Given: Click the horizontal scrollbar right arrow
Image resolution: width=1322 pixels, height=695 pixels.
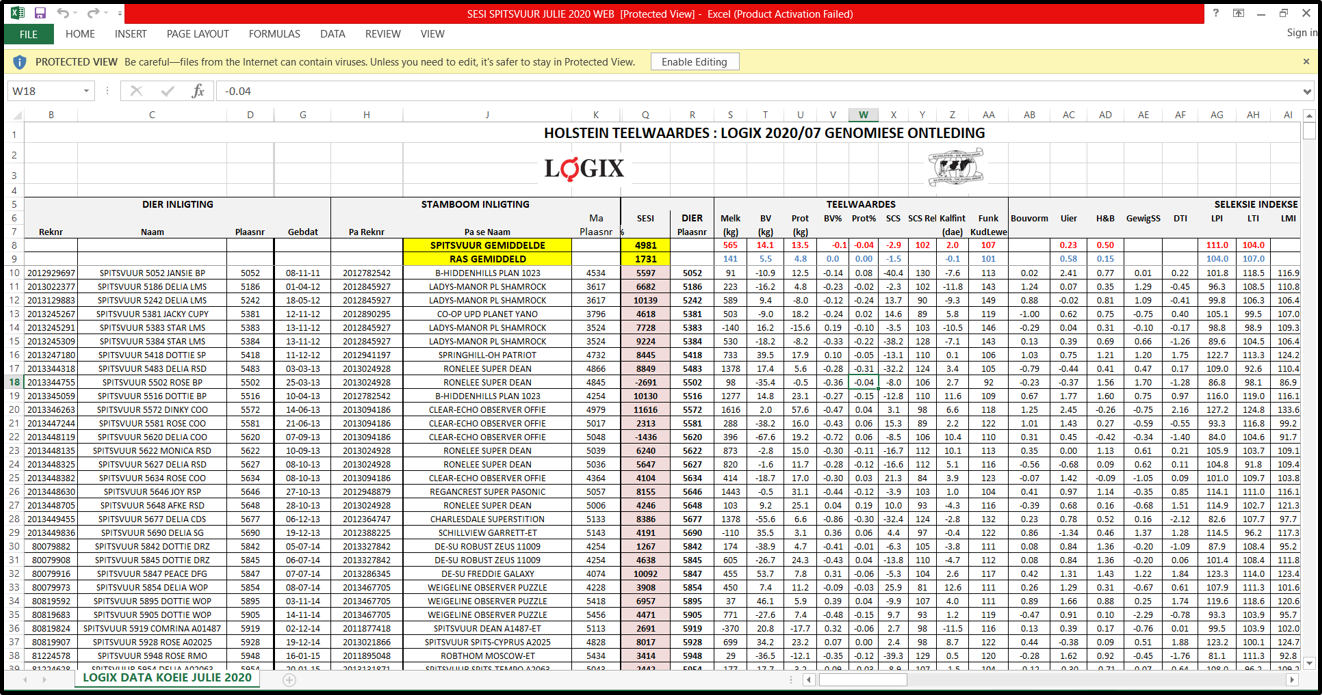Looking at the screenshot, I should pyautogui.click(x=1294, y=679).
